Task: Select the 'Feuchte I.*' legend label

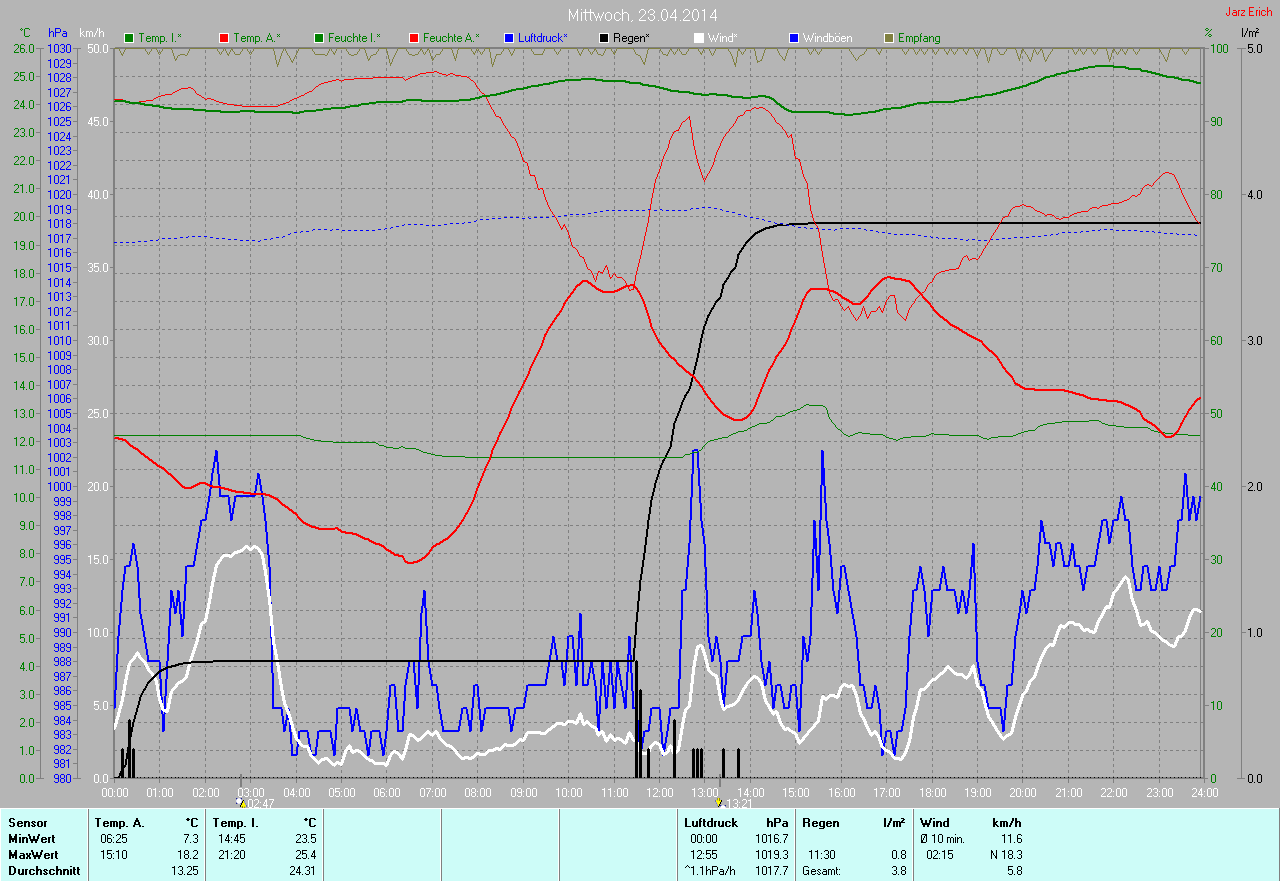Action: (355, 38)
